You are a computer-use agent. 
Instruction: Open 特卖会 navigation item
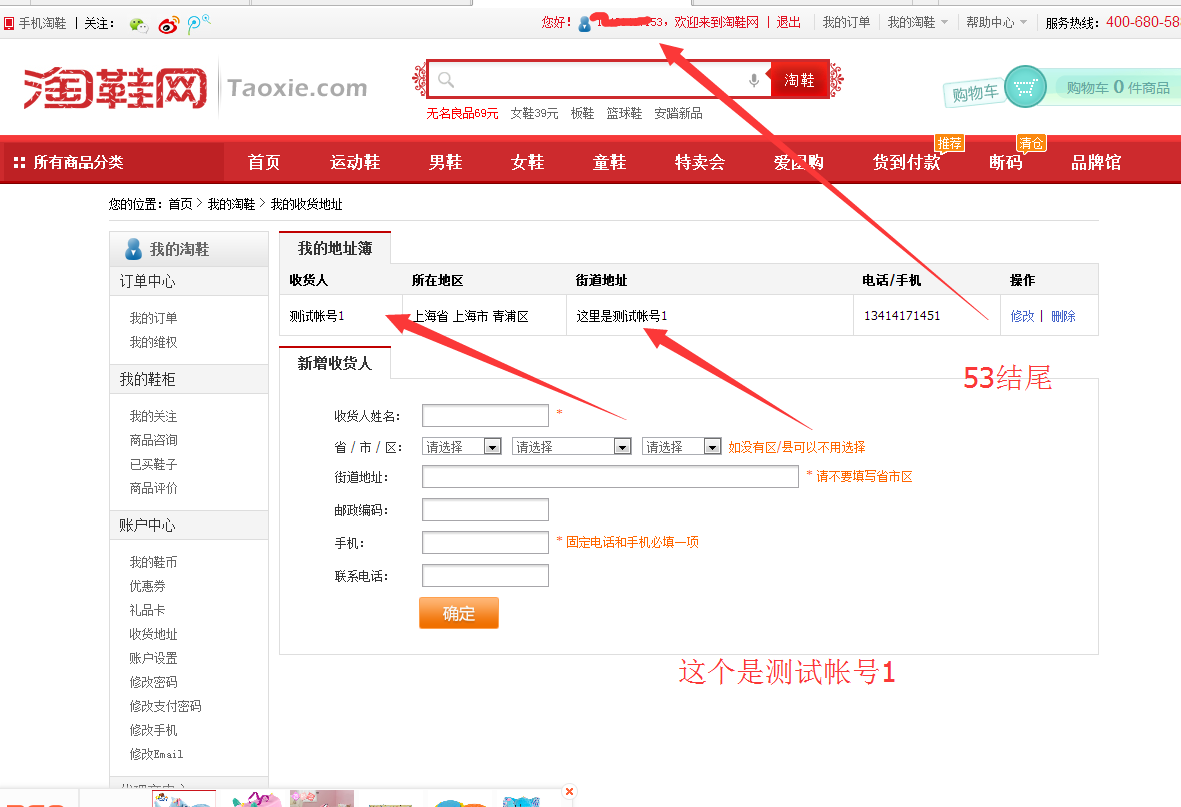coord(700,162)
